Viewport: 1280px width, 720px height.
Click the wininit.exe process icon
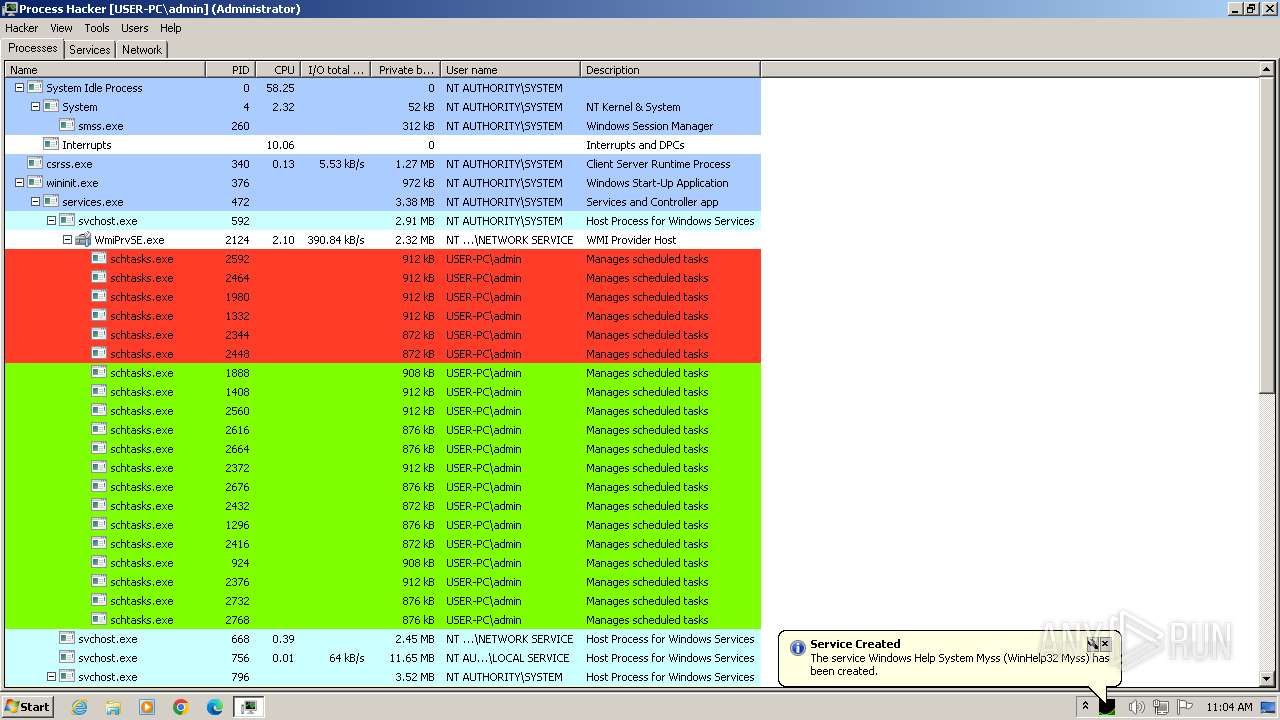point(35,183)
